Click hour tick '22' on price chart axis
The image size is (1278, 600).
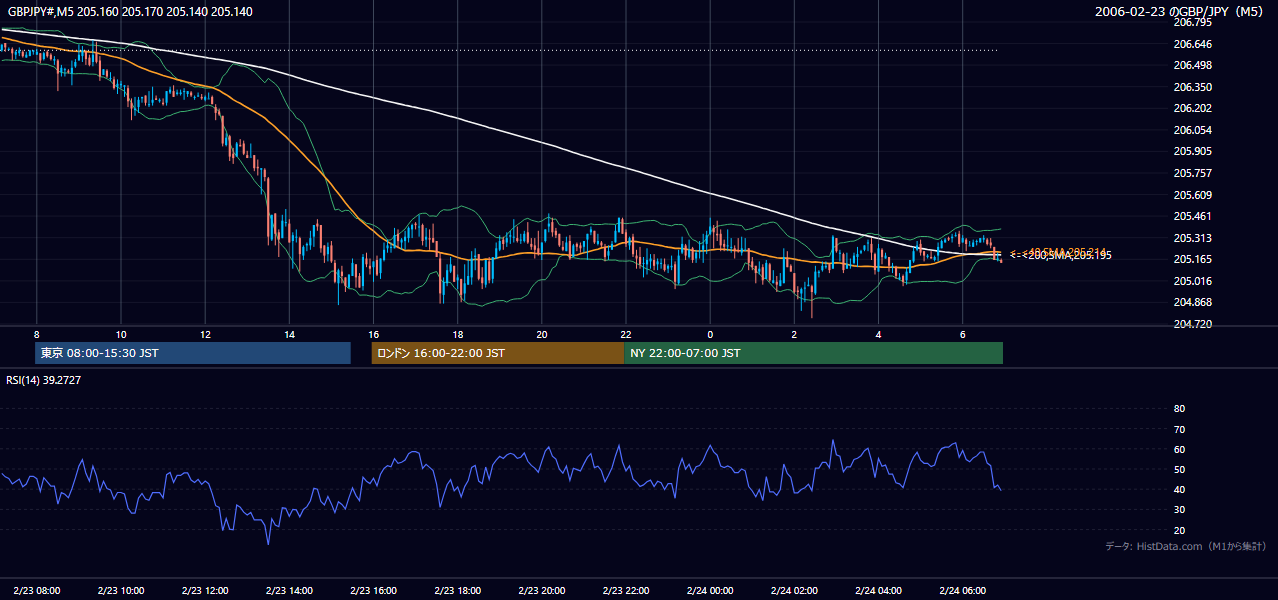(x=625, y=333)
